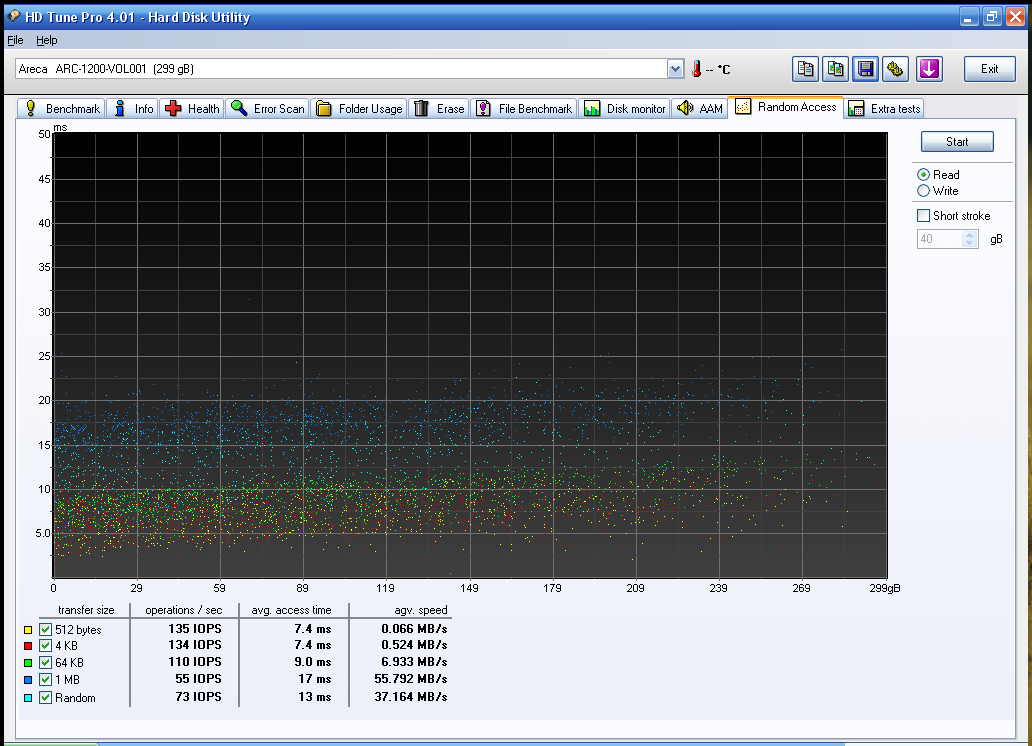Open the Disk monitor tab
The image size is (1032, 746).
coord(625,109)
